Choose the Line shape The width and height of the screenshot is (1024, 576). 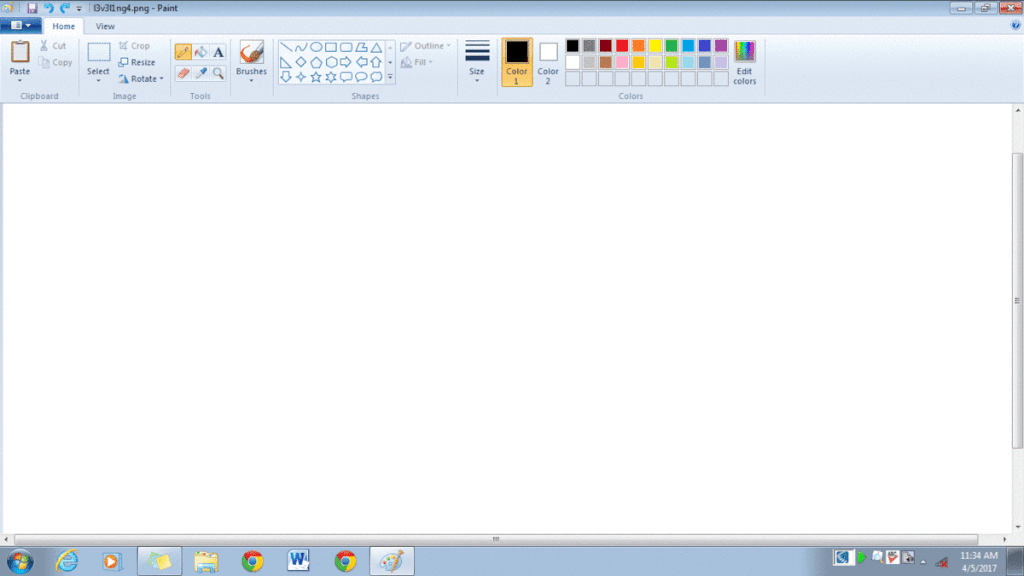pos(286,47)
